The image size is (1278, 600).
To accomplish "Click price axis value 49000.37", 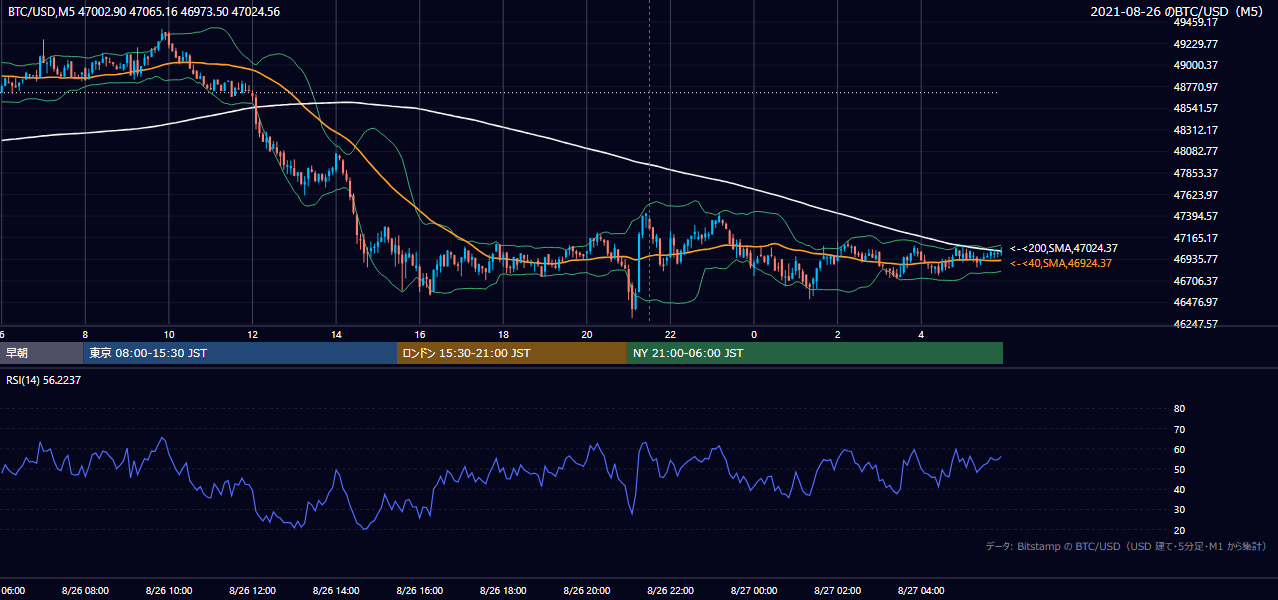I will click(x=1195, y=65).
